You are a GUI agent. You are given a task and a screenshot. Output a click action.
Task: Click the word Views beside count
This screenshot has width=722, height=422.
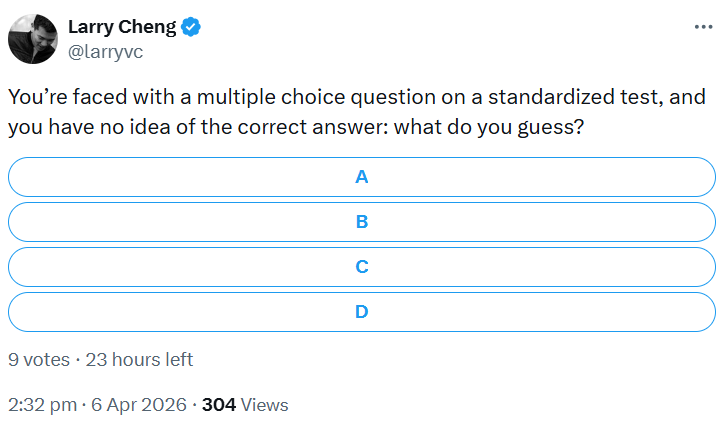tap(265, 405)
